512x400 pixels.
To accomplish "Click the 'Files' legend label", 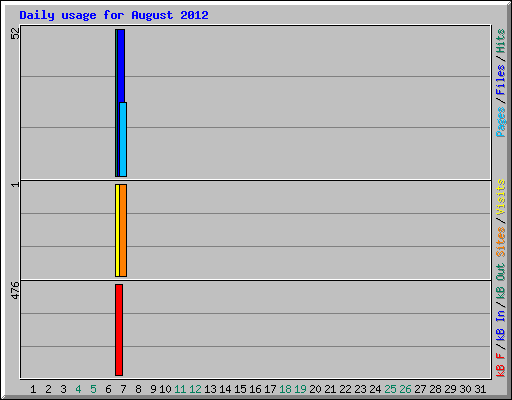I will pyautogui.click(x=500, y=80).
